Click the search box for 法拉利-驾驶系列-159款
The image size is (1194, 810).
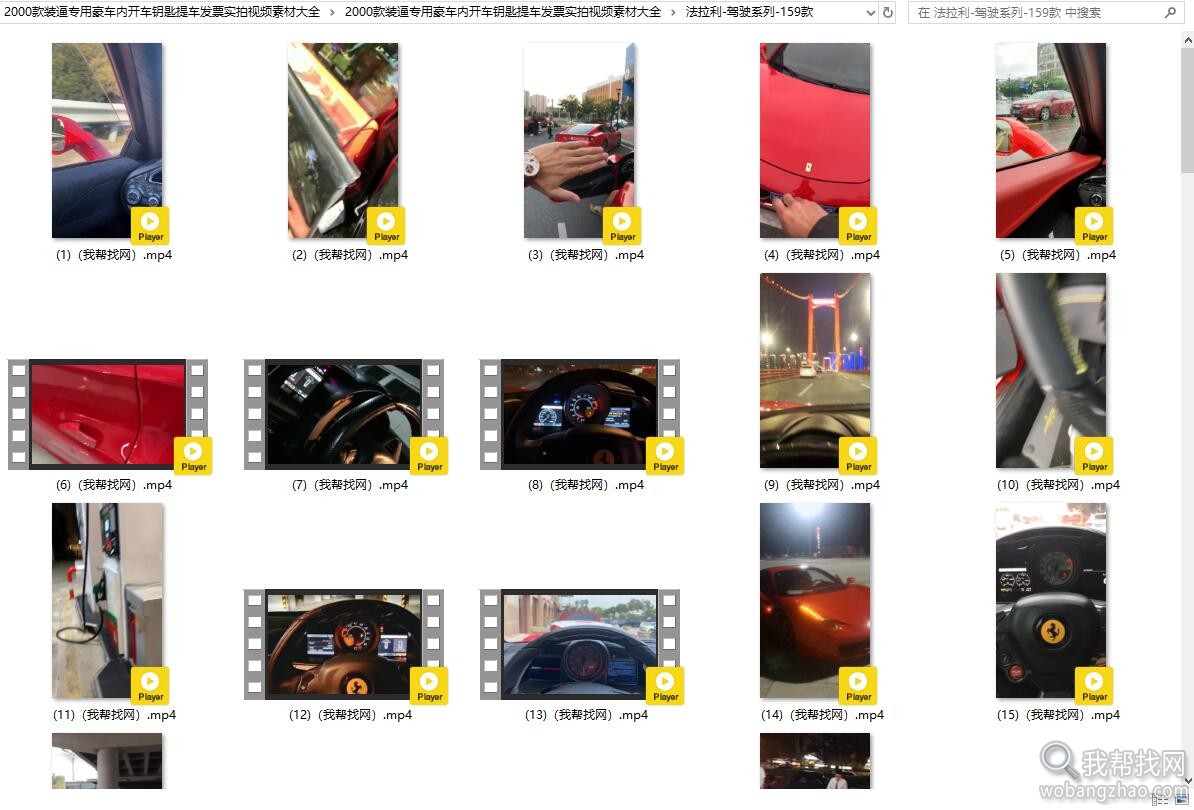(1046, 12)
